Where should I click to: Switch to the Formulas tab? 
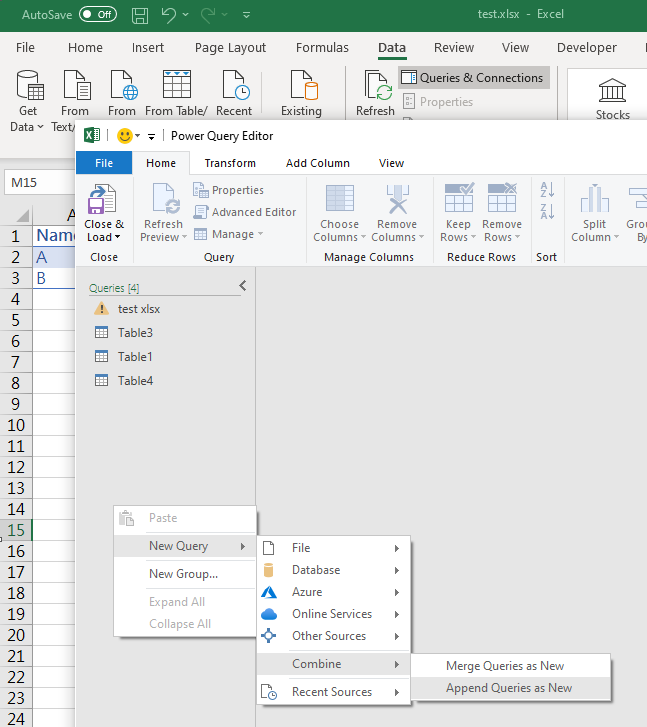click(322, 47)
